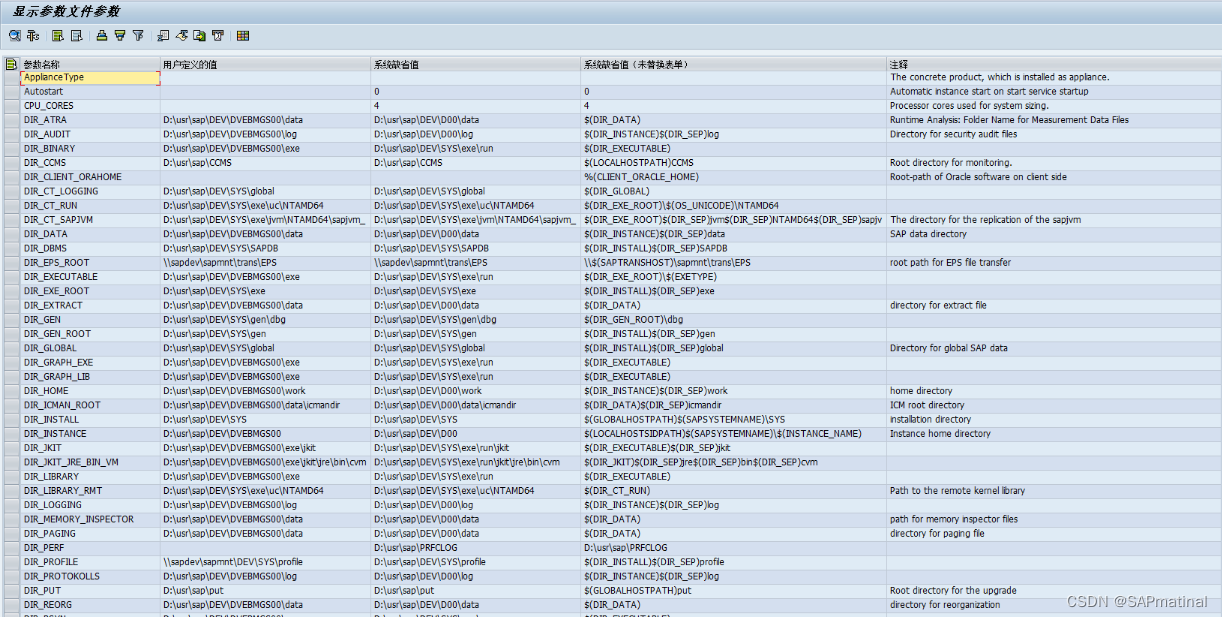Sort the list in ascending order
The image size is (1222, 617).
click(102, 36)
